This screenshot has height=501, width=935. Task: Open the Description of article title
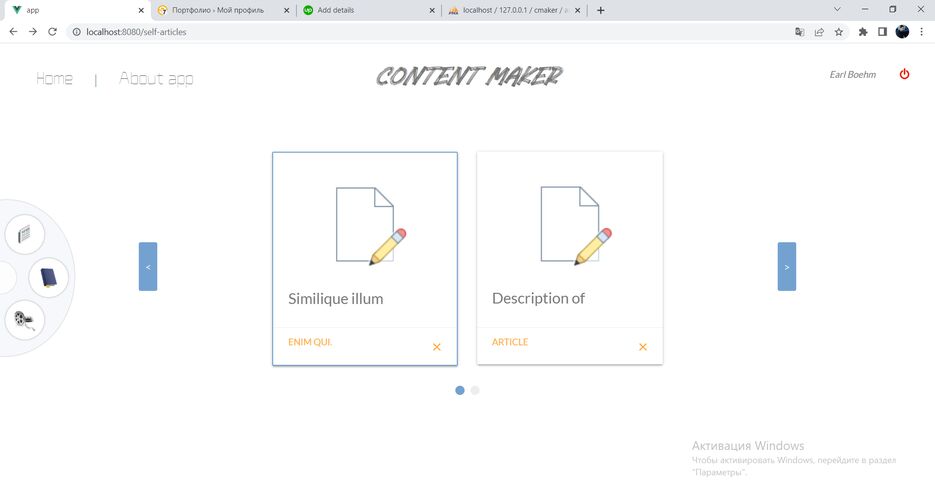tap(538, 298)
